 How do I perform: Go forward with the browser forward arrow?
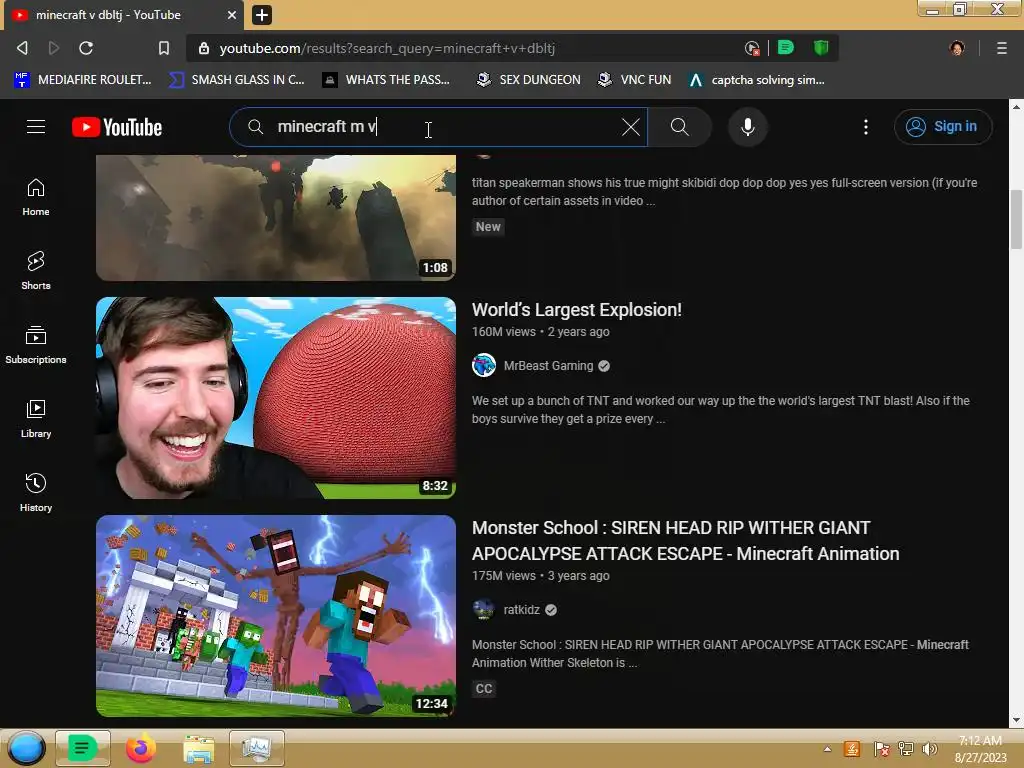tap(54, 48)
